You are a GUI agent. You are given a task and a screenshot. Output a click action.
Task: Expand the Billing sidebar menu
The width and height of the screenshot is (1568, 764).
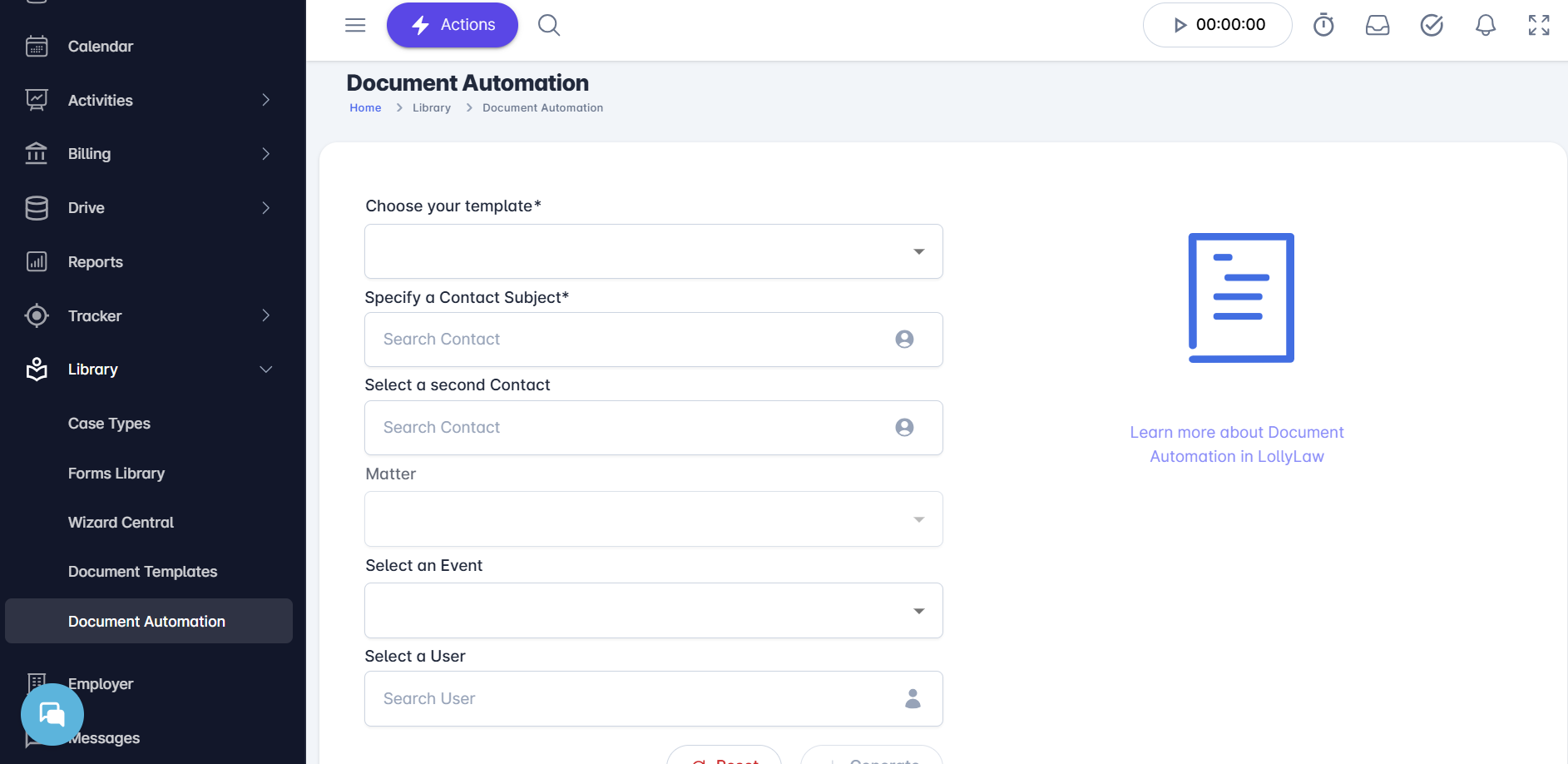pyautogui.click(x=265, y=154)
